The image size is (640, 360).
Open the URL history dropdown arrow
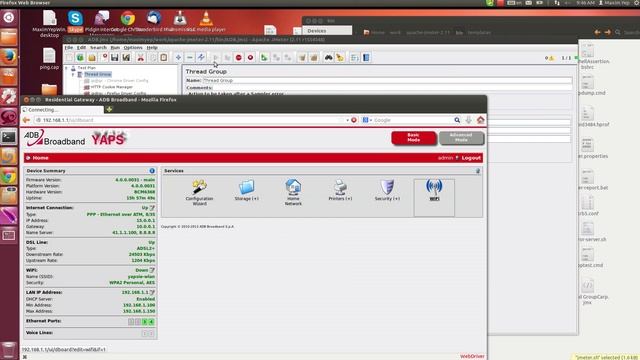347,120
